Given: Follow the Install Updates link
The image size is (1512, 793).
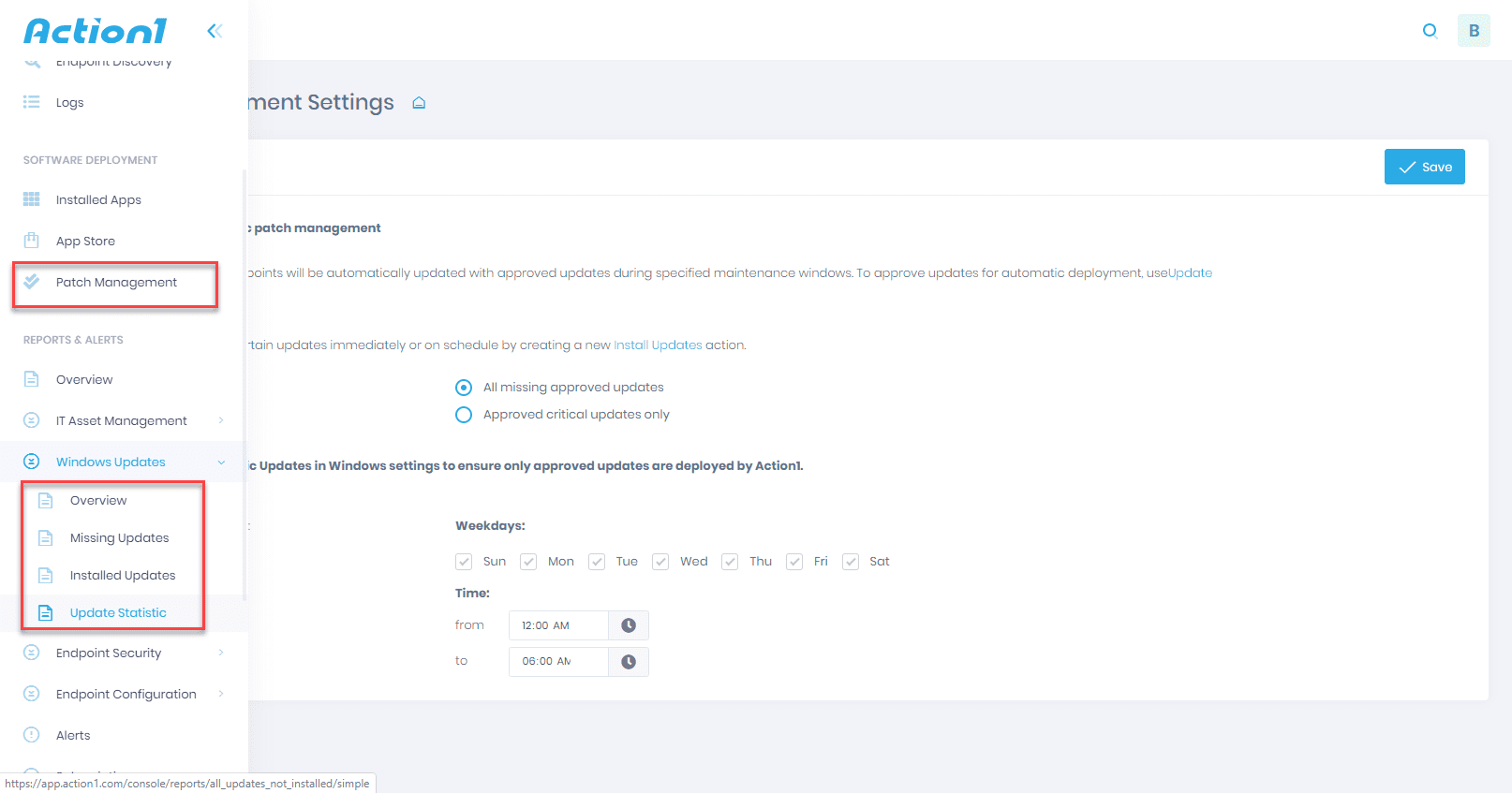Looking at the screenshot, I should [x=658, y=345].
